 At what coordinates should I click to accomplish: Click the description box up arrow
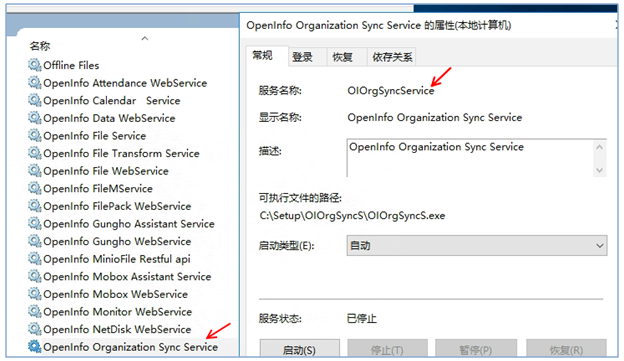599,147
